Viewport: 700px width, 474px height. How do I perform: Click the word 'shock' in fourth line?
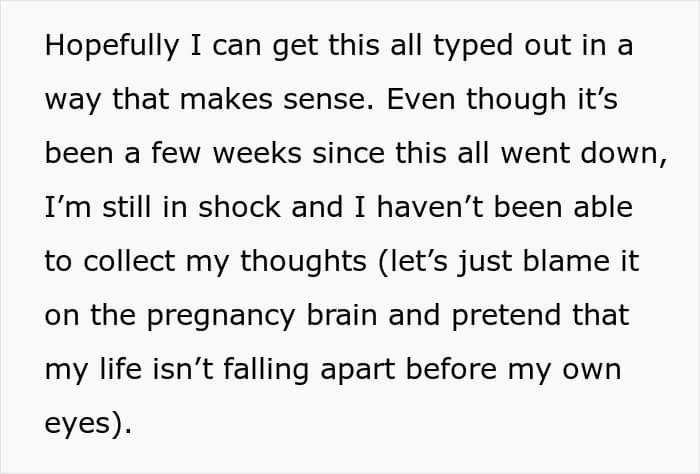[x=239, y=207]
